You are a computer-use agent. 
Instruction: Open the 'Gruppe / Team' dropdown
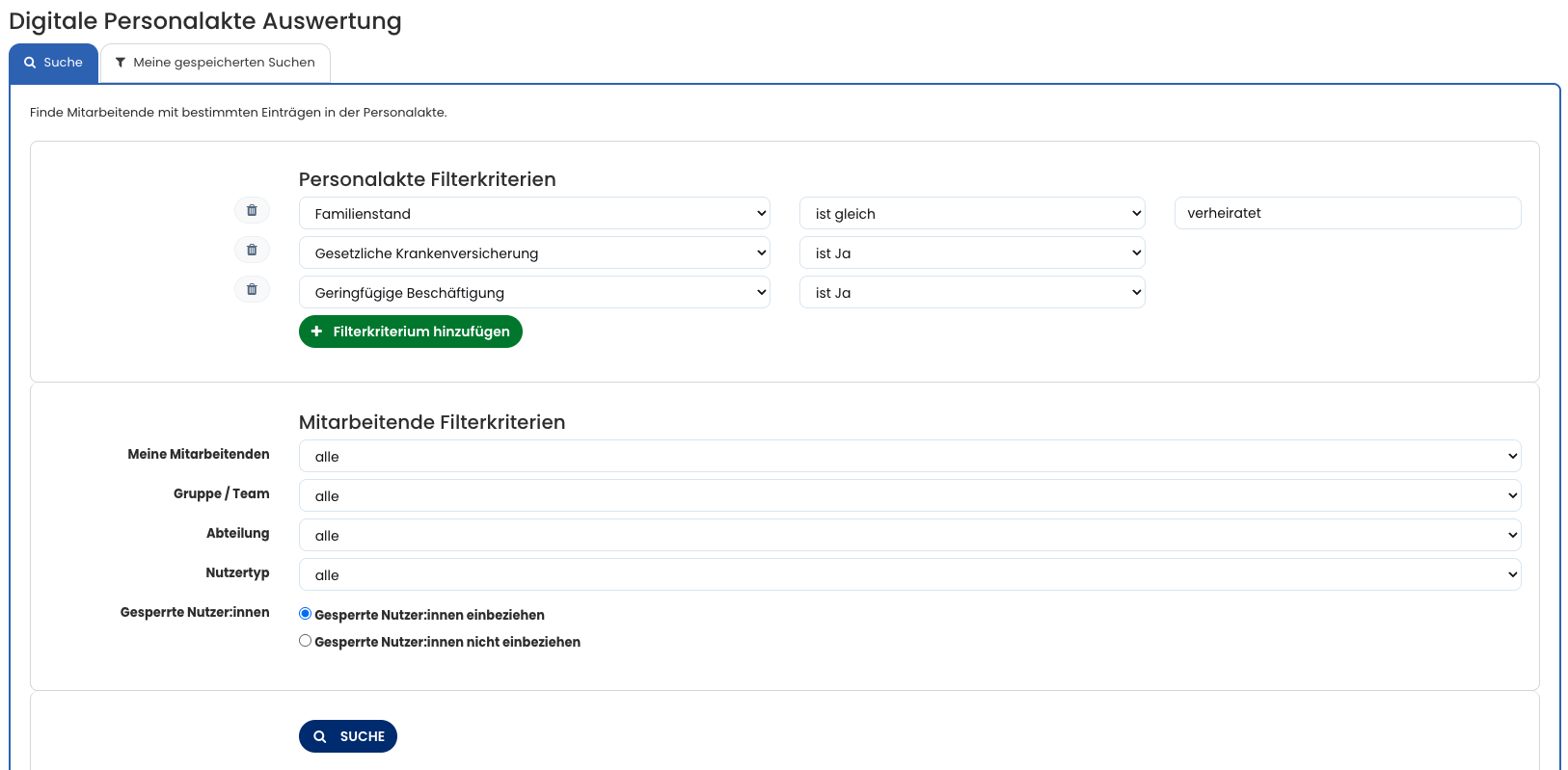(x=909, y=495)
